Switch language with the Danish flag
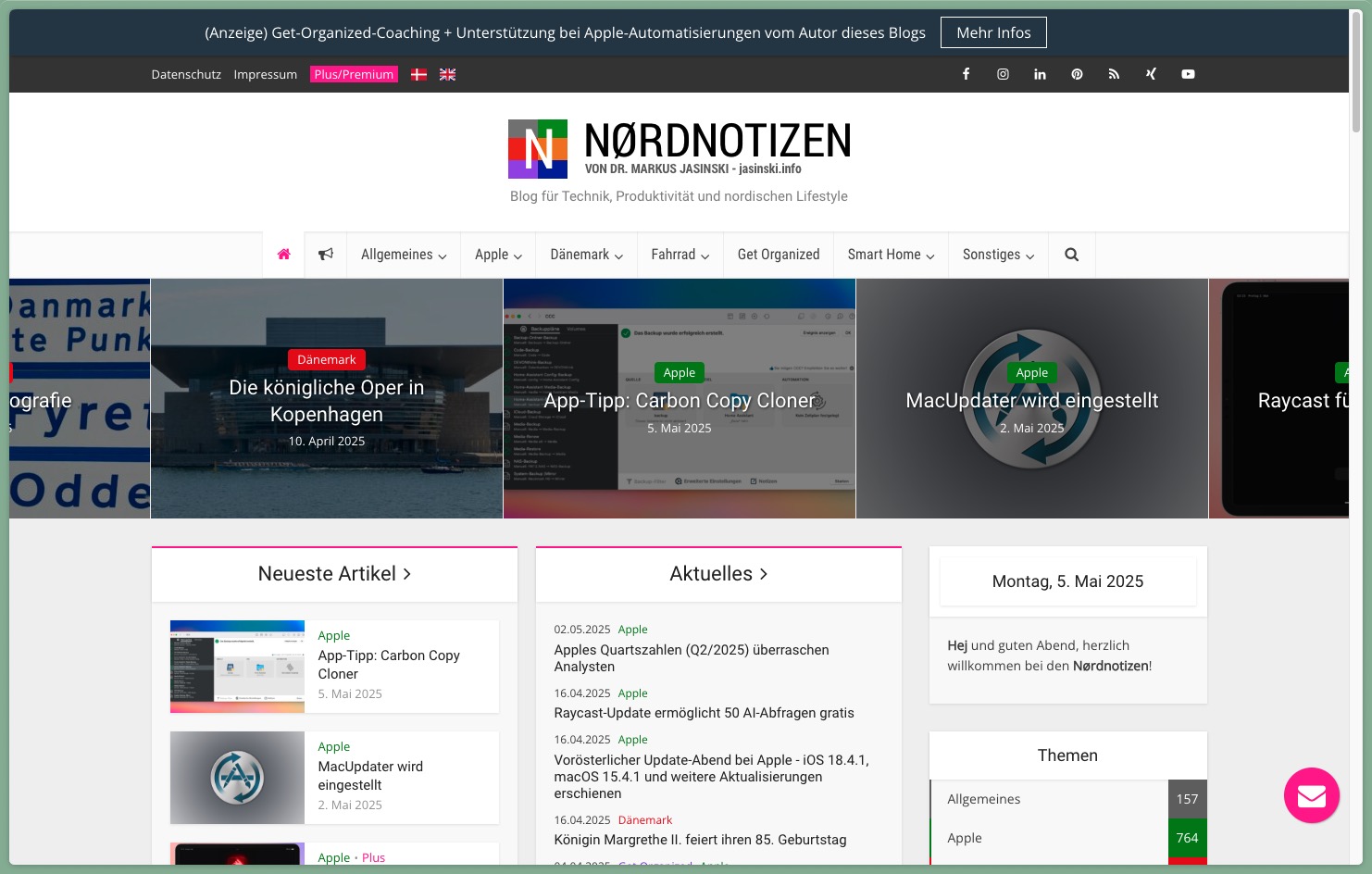 pos(418,74)
